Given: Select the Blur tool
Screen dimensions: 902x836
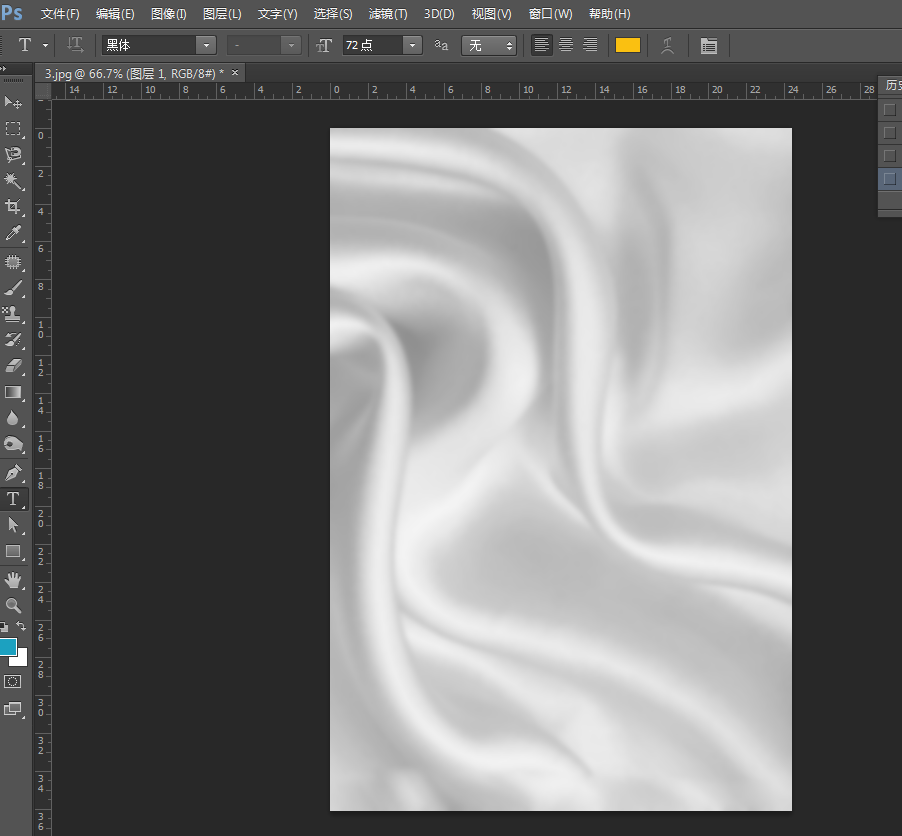Looking at the screenshot, I should [13, 418].
